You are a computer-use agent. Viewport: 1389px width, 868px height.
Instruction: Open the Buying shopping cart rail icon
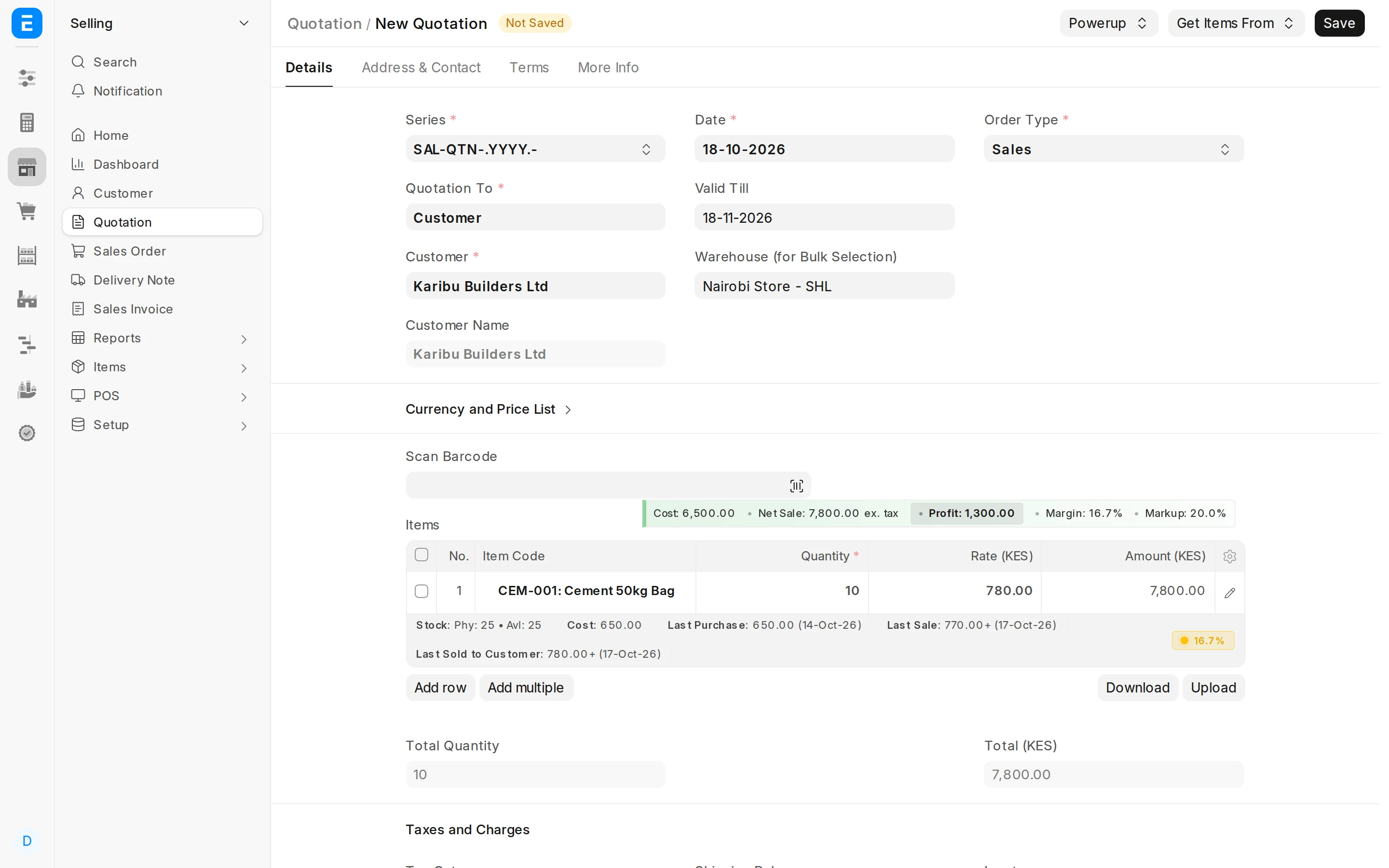[x=27, y=211]
